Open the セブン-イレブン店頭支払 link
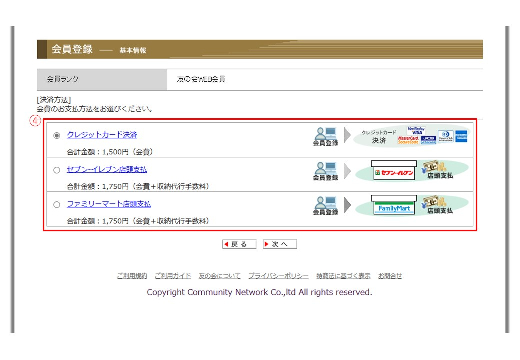The image size is (520, 360). (107, 169)
